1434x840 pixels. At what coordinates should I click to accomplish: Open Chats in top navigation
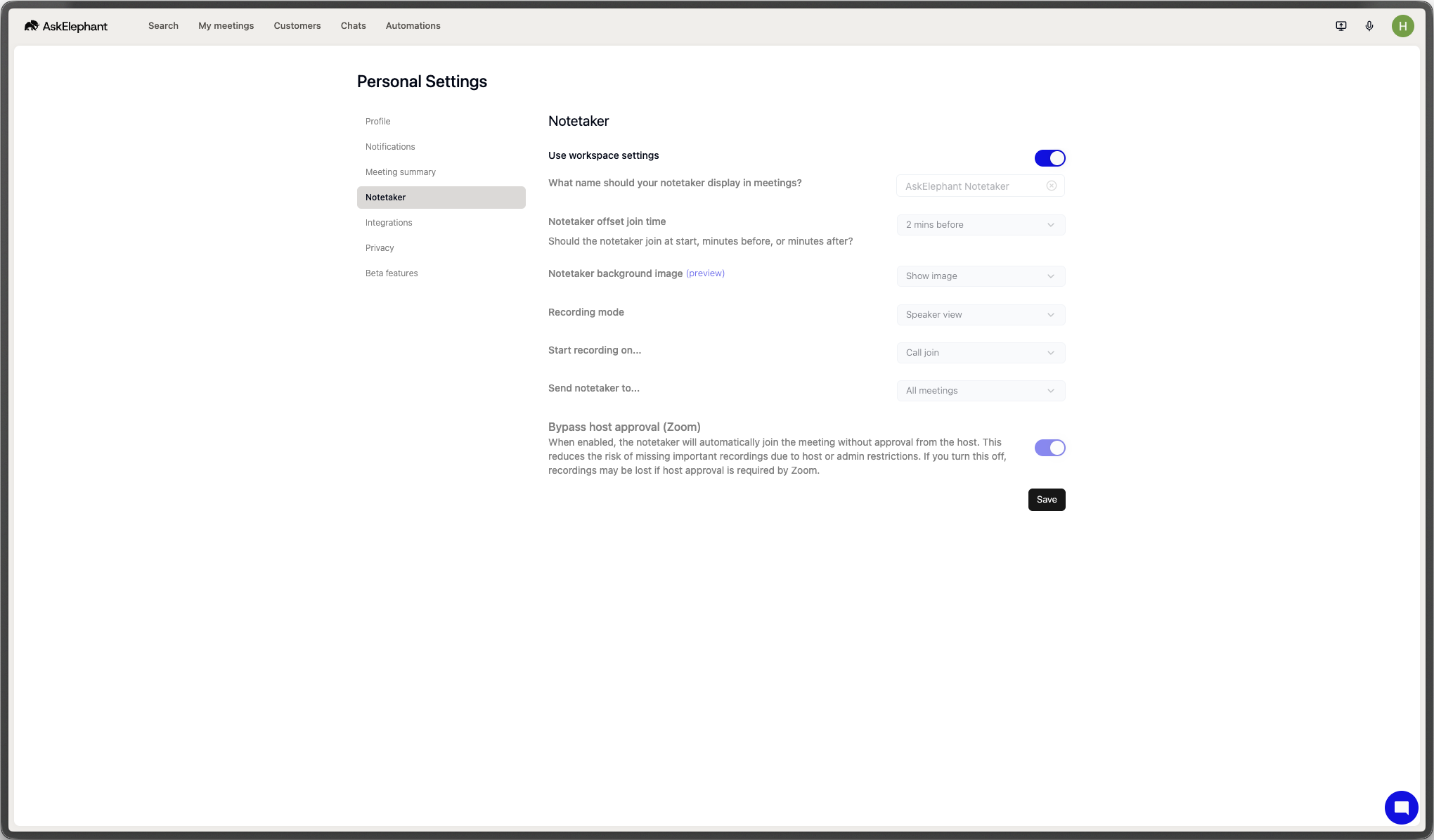coord(353,26)
